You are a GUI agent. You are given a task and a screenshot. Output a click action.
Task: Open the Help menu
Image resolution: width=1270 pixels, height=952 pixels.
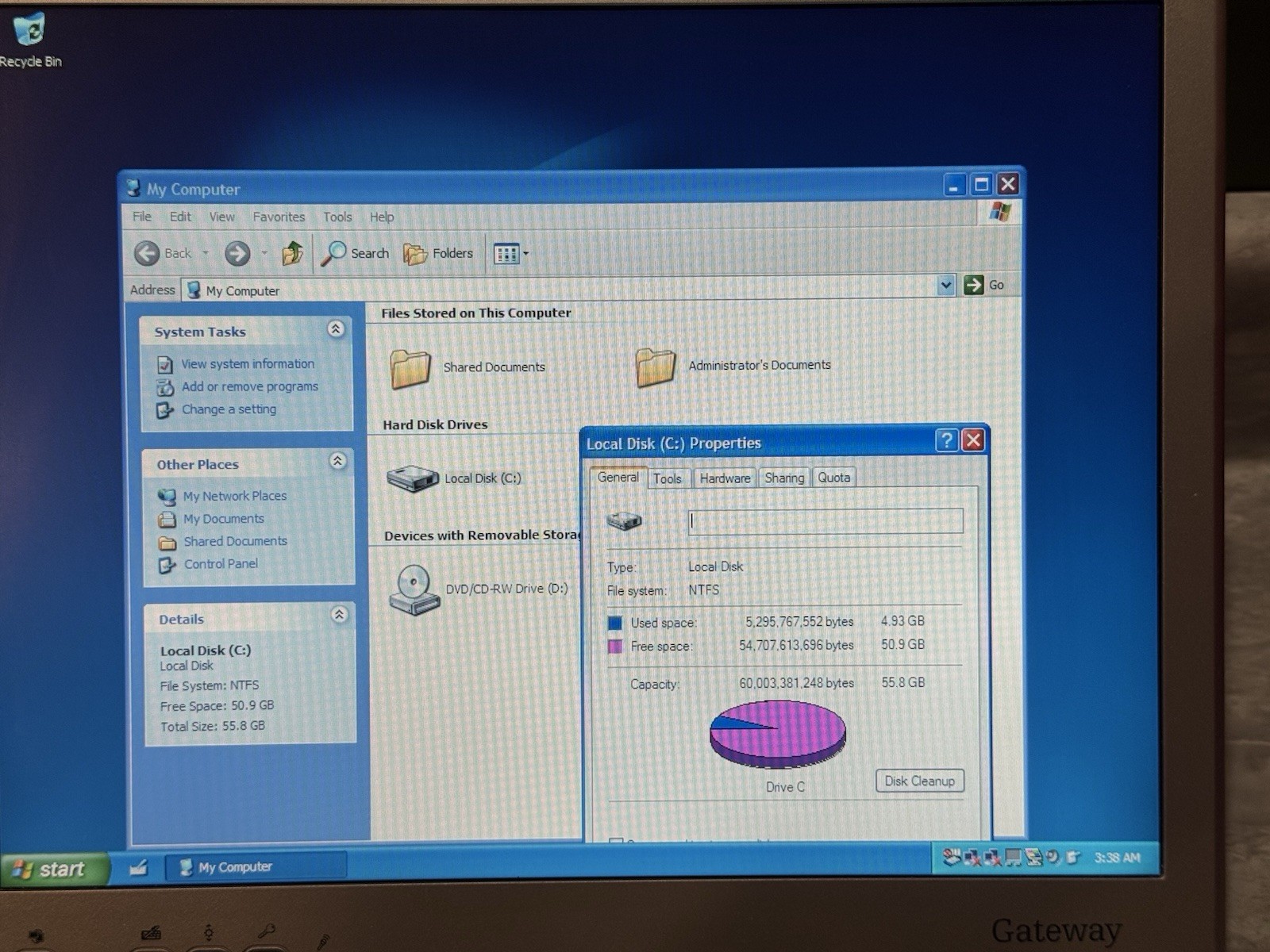click(x=382, y=217)
